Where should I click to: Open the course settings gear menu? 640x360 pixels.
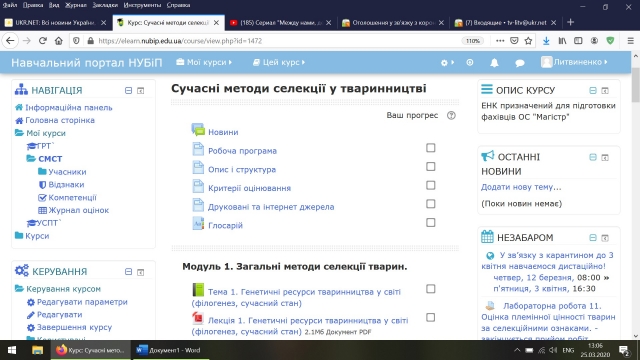click(x=447, y=62)
